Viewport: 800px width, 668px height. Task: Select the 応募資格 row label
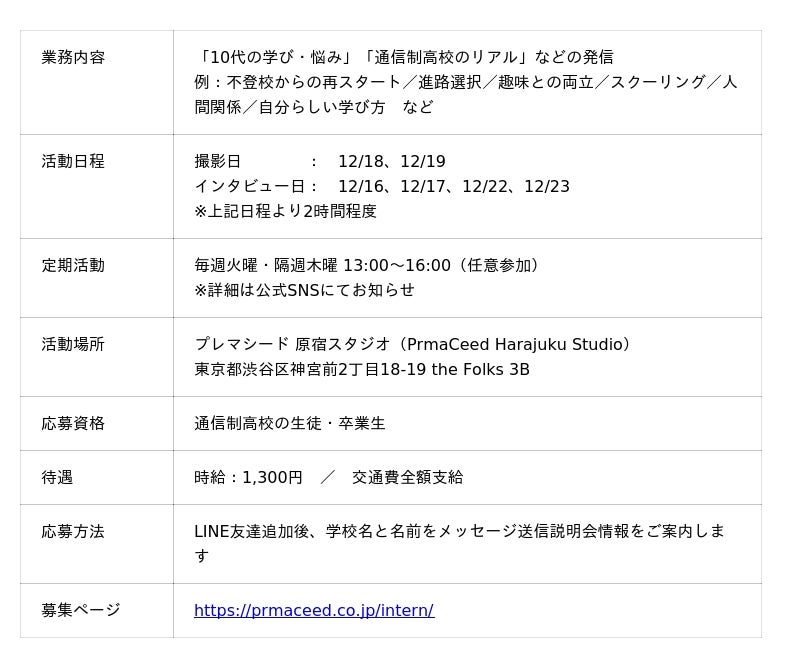coord(73,423)
